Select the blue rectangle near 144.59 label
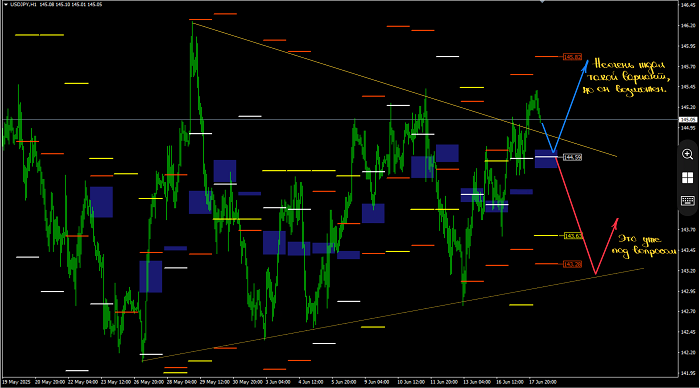 [x=546, y=159]
